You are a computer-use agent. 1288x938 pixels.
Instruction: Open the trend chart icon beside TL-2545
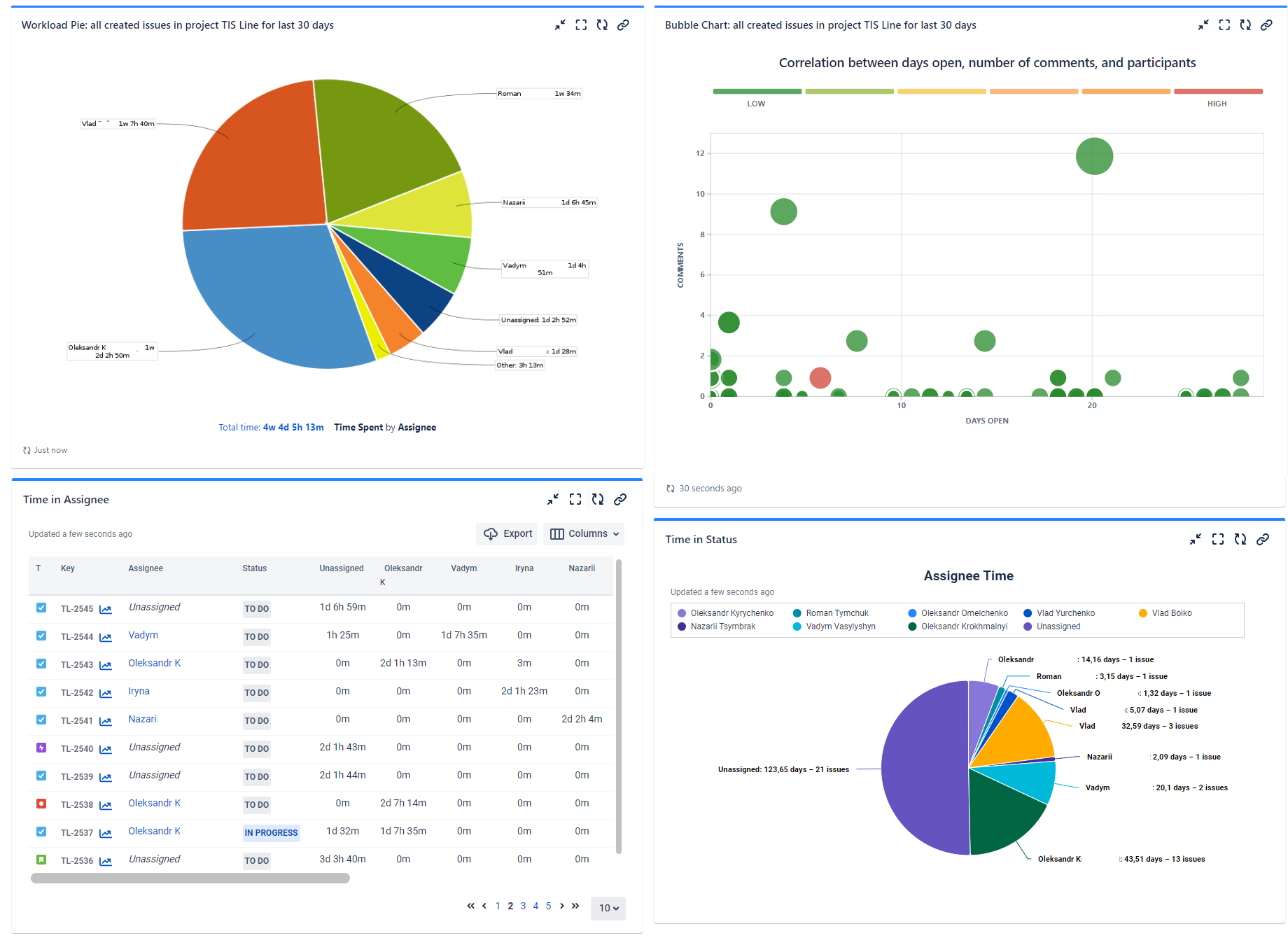coord(105,609)
